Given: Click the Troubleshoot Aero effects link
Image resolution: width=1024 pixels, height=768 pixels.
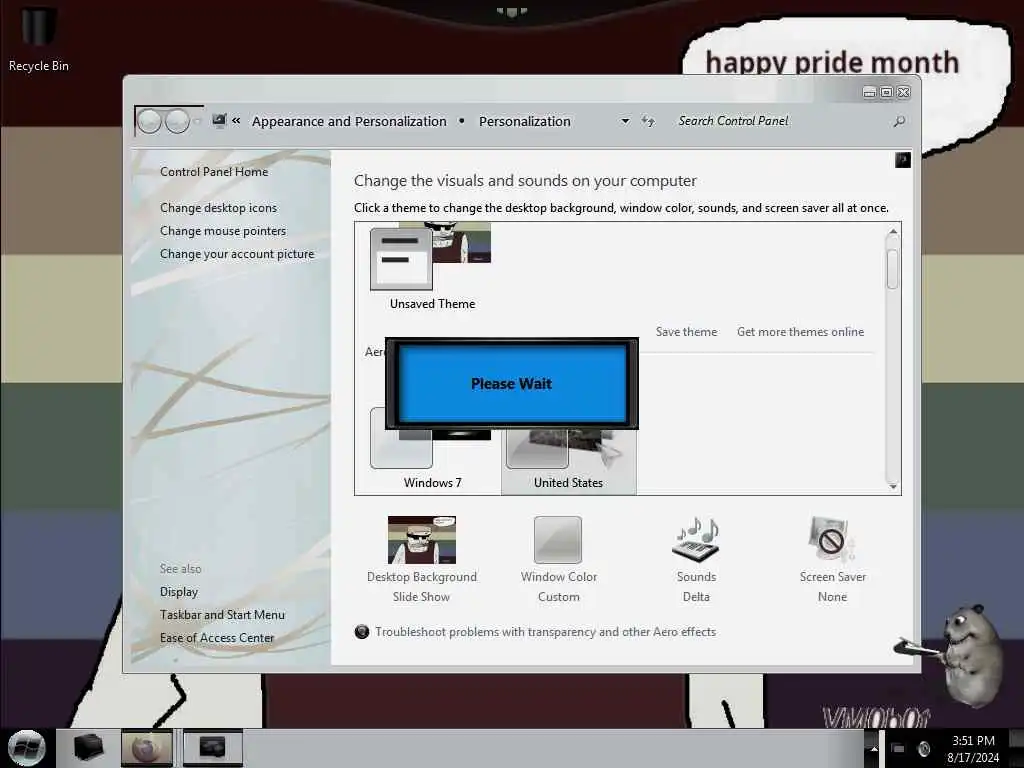Looking at the screenshot, I should pos(545,632).
